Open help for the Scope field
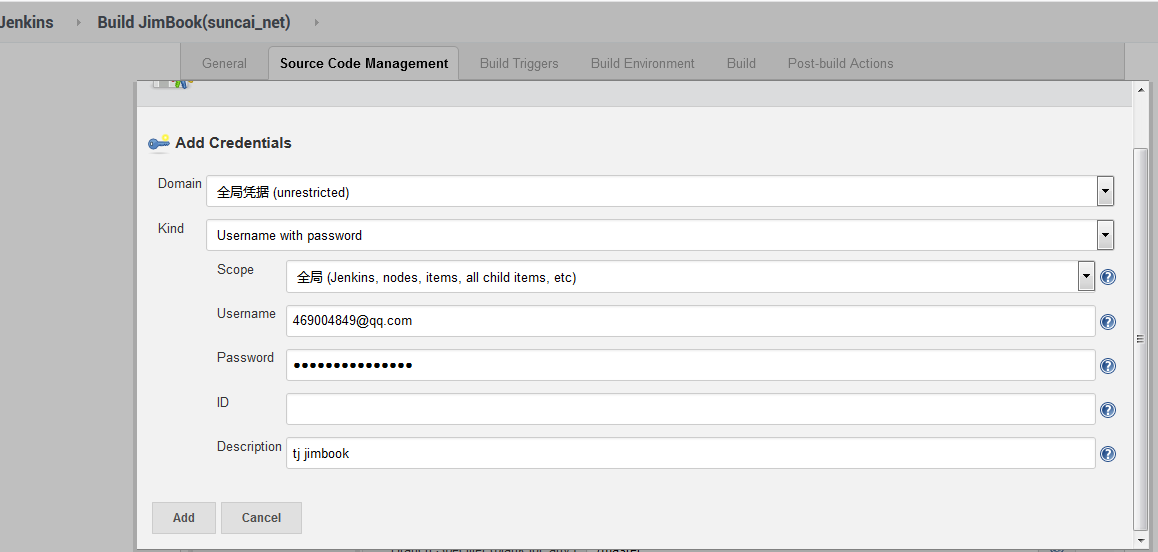The width and height of the screenshot is (1158, 552). pos(1107,277)
